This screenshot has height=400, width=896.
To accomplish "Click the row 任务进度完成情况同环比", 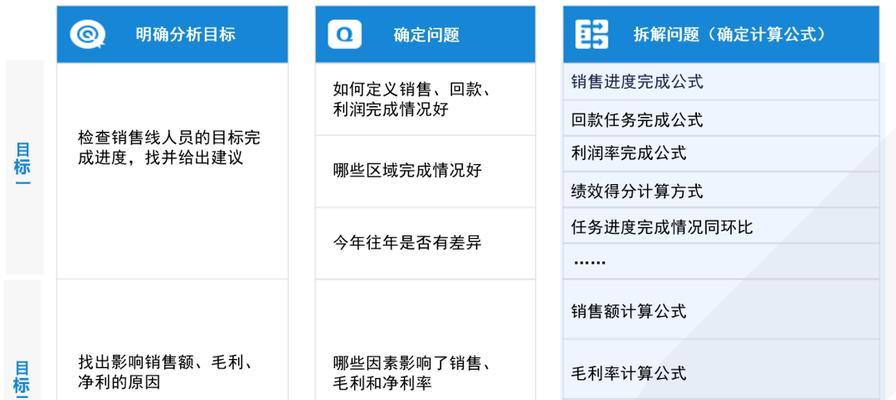I will 721,226.
